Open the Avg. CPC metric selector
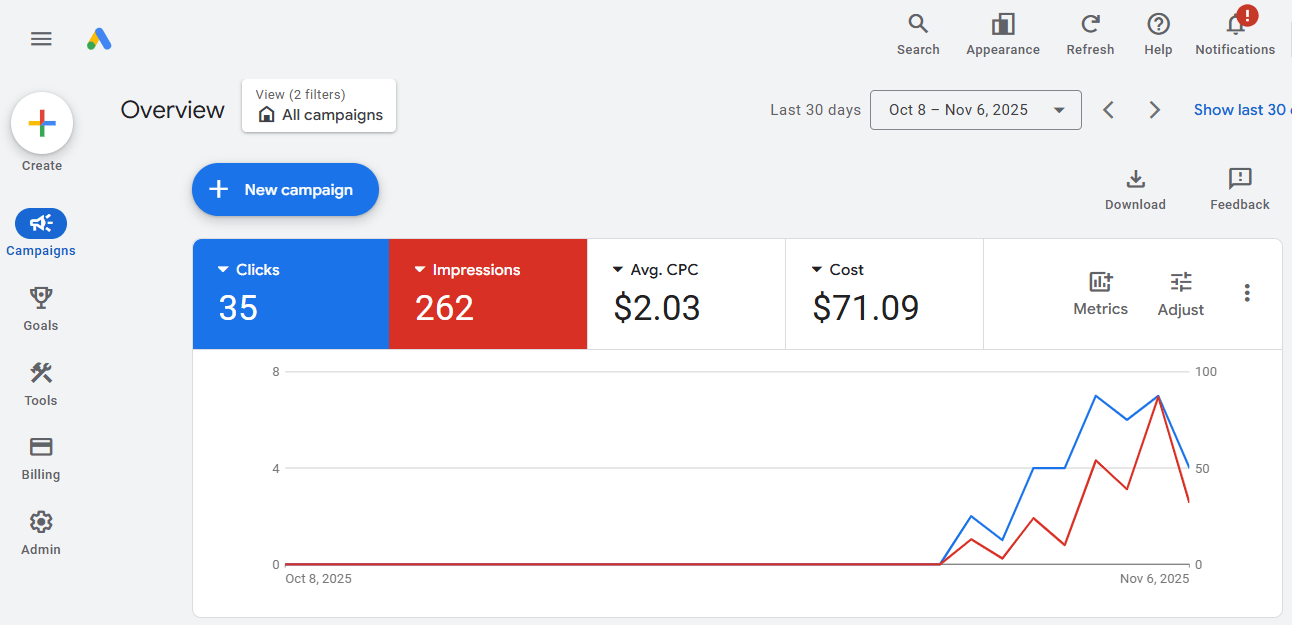This screenshot has width=1292, height=625. pyautogui.click(x=618, y=270)
